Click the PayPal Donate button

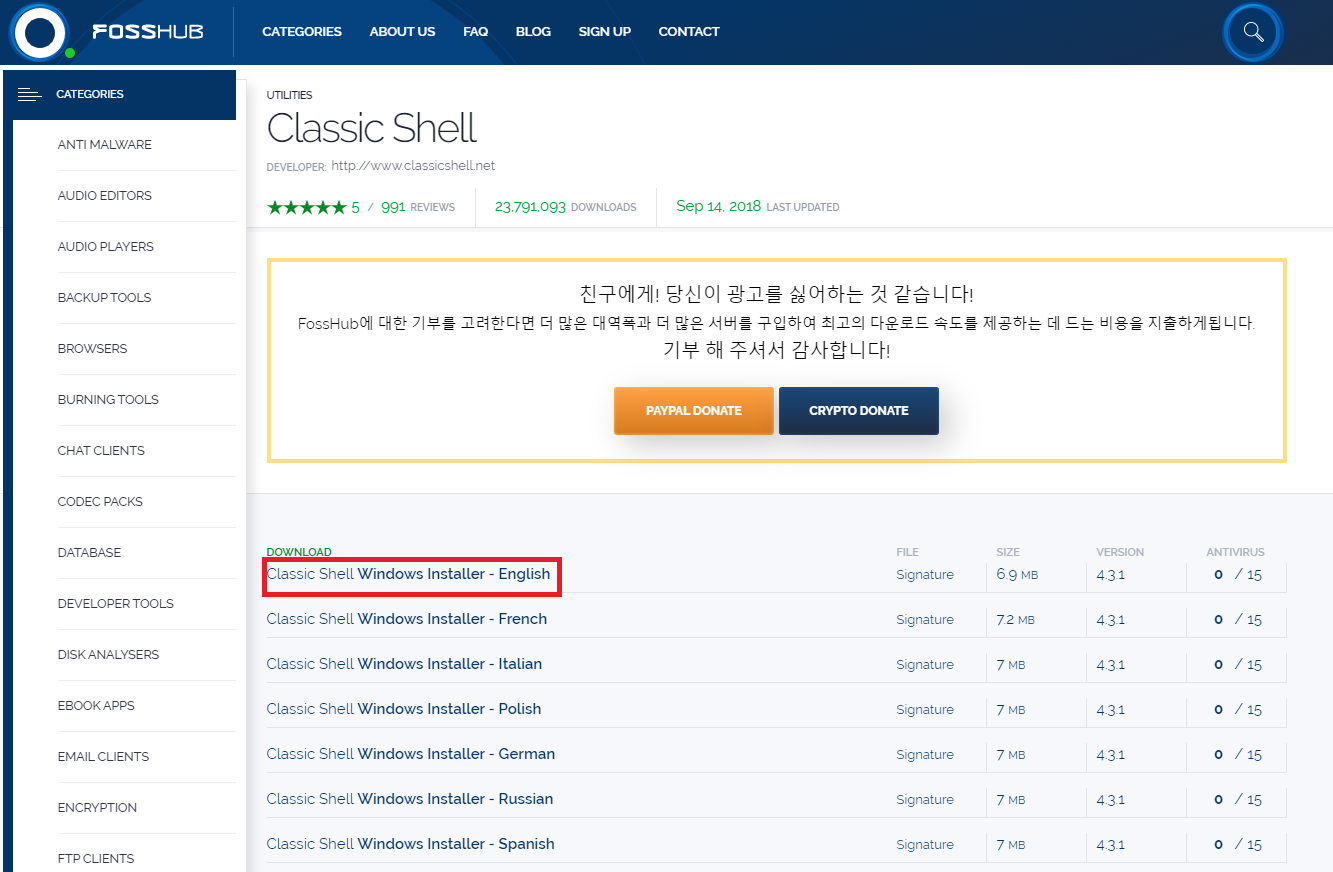(x=694, y=411)
